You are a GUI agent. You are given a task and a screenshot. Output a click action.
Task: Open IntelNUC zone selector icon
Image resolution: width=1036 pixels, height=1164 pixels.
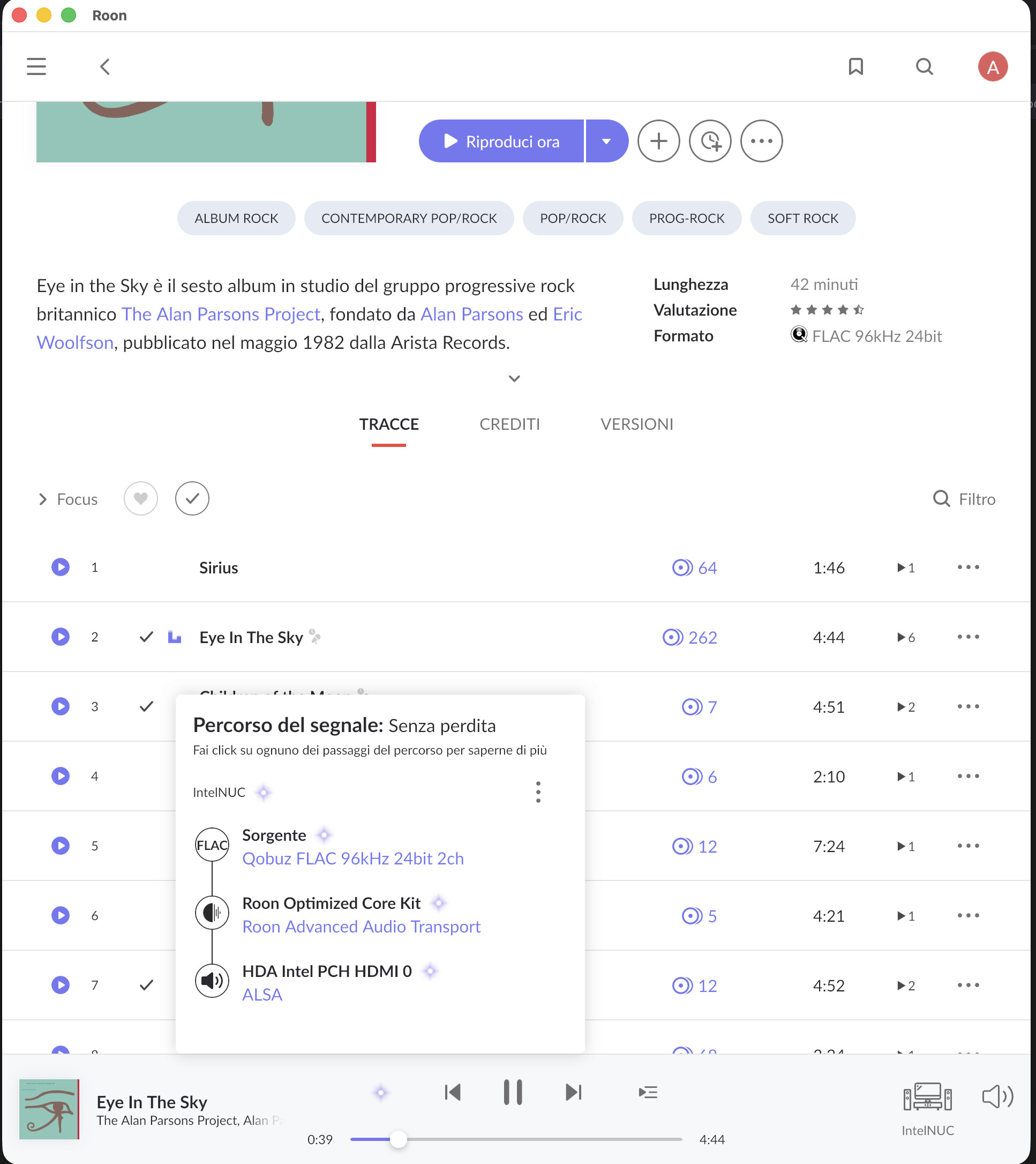tap(927, 1098)
